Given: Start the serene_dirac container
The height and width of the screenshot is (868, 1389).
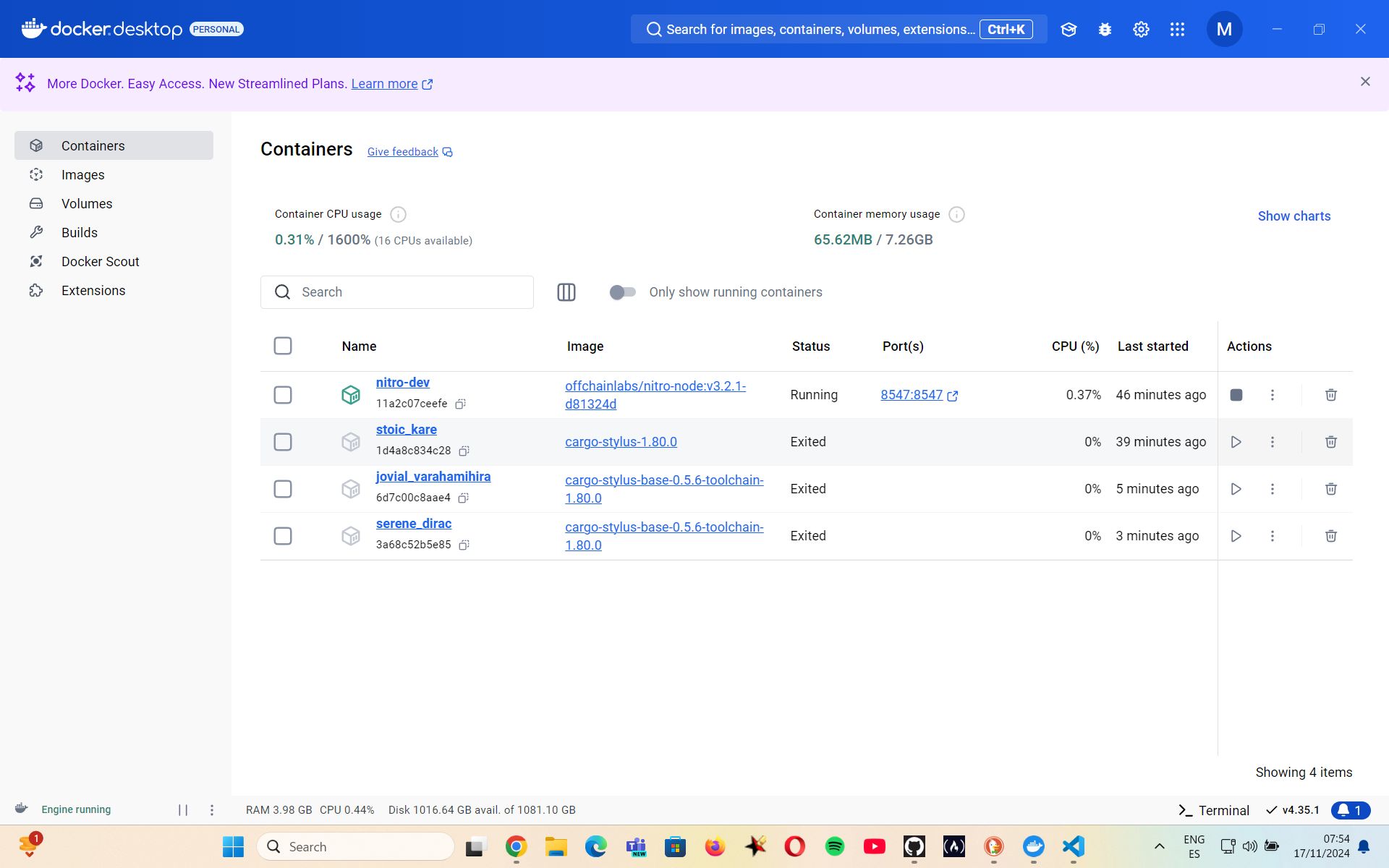Looking at the screenshot, I should [x=1236, y=536].
